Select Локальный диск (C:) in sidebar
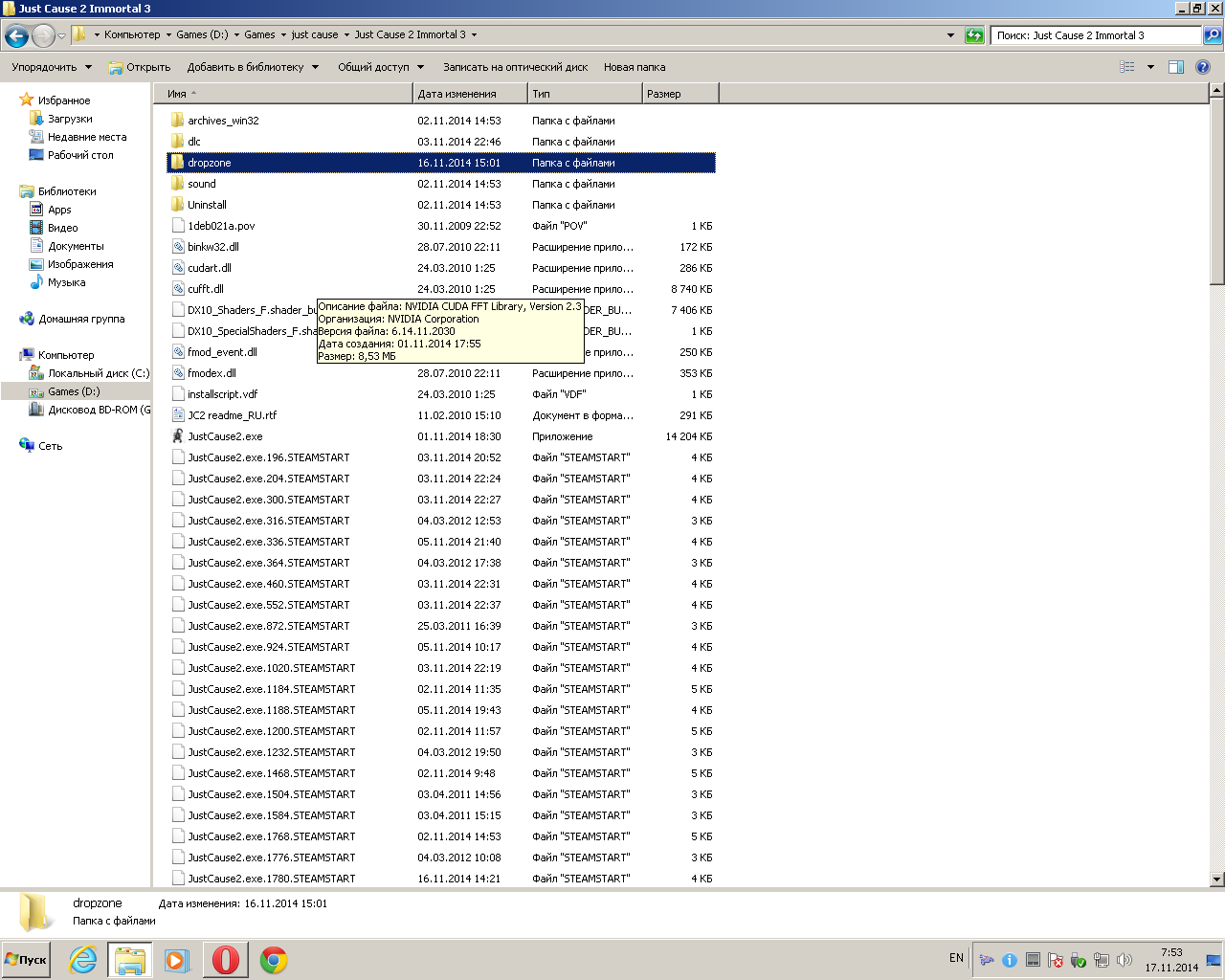 [x=99, y=373]
